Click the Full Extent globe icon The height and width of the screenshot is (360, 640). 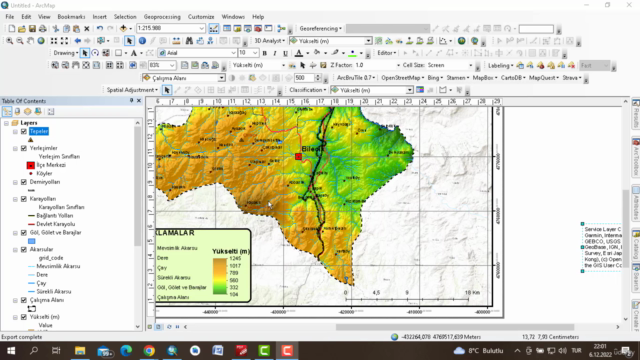click(41, 41)
